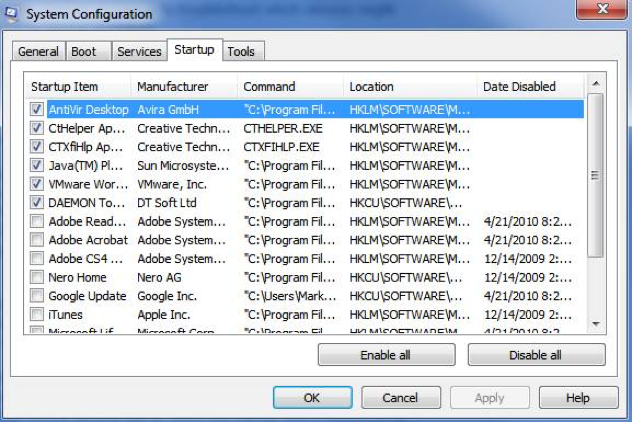Click the Nero AG manufacturer cell
The height and width of the screenshot is (422, 632).
[159, 277]
